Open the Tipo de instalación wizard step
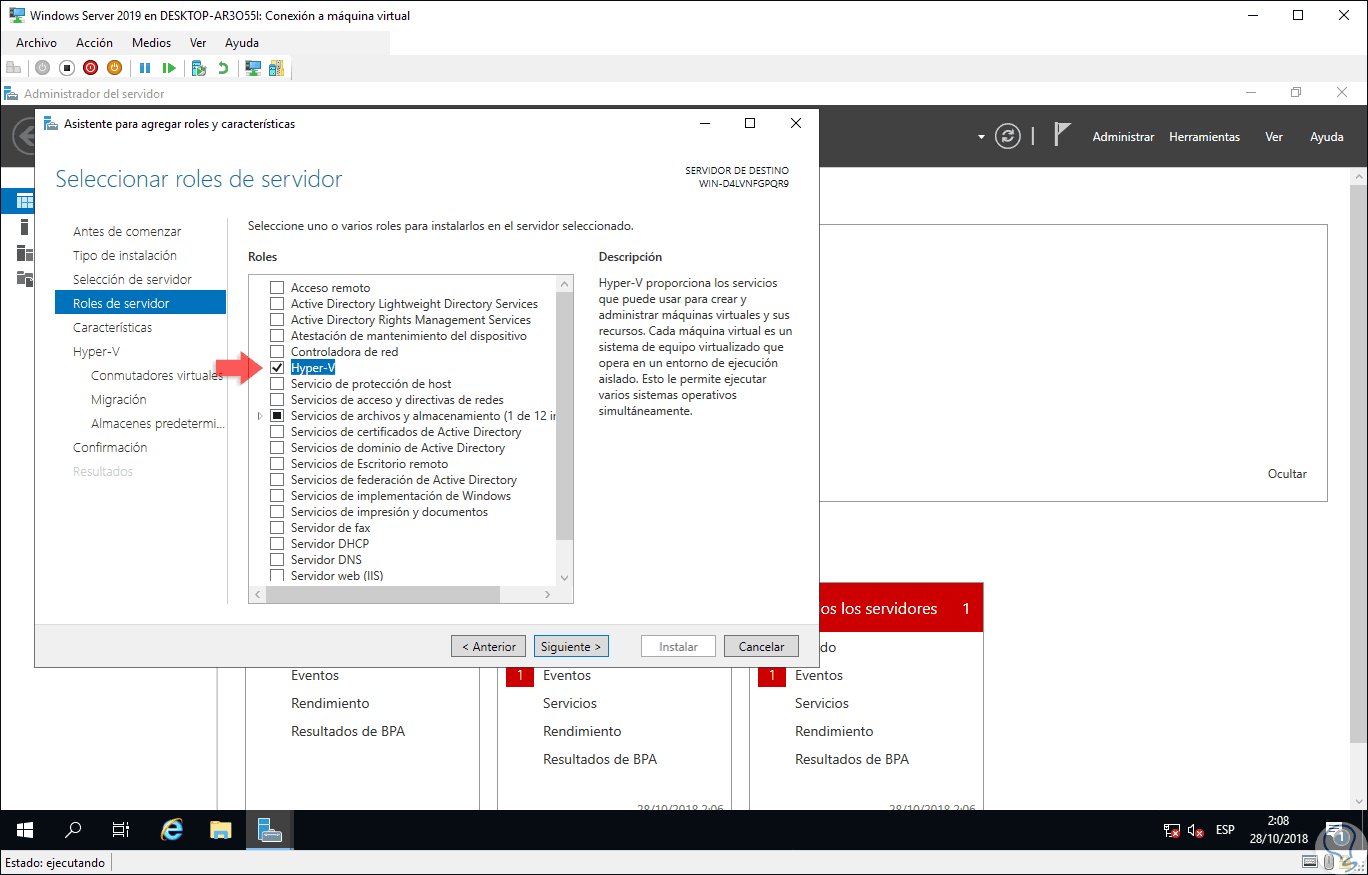 pyautogui.click(x=125, y=255)
